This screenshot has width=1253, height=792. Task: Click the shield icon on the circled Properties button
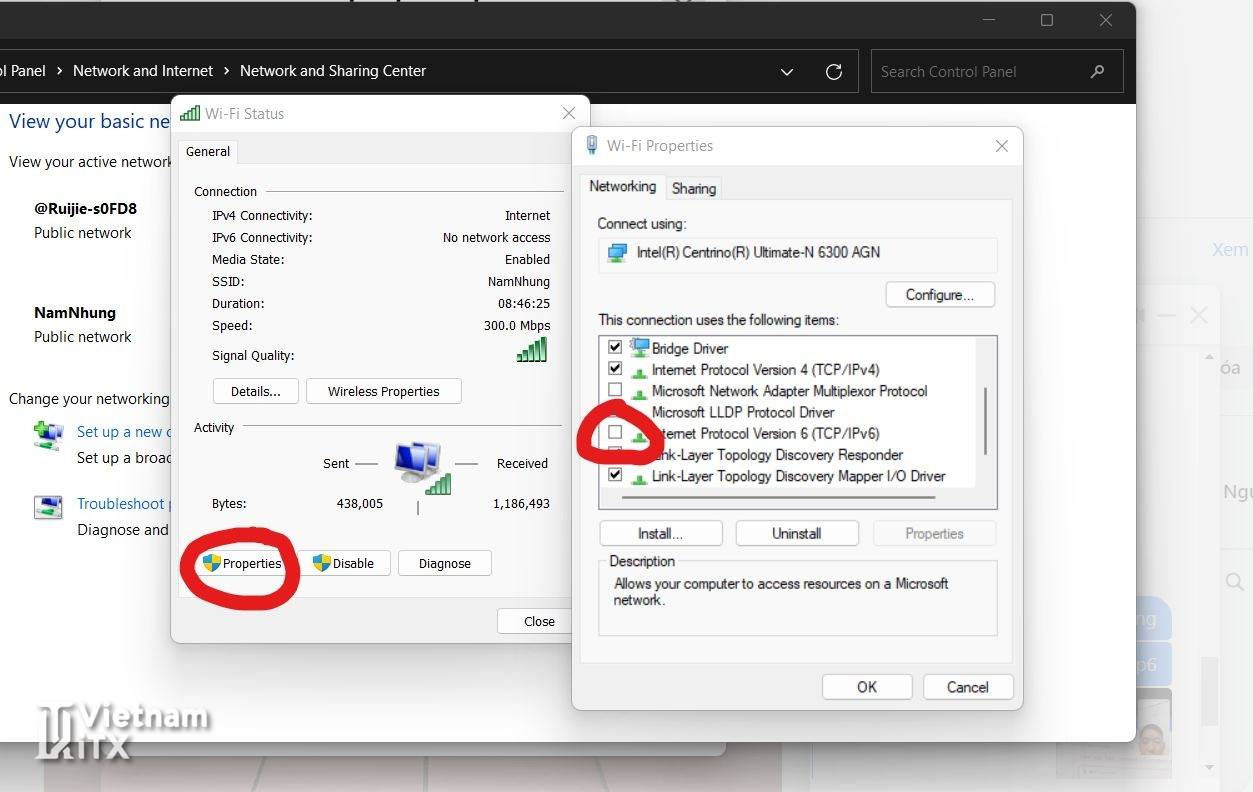(210, 563)
